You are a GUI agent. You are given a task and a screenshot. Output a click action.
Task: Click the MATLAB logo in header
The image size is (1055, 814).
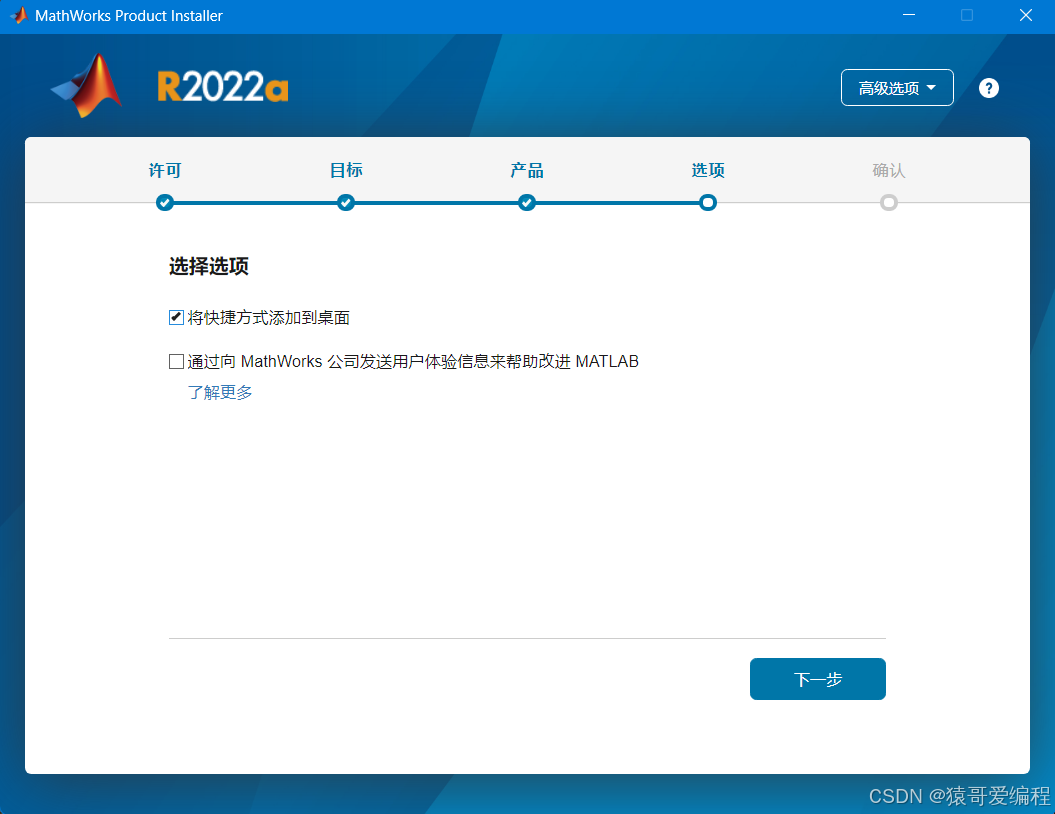click(x=87, y=85)
